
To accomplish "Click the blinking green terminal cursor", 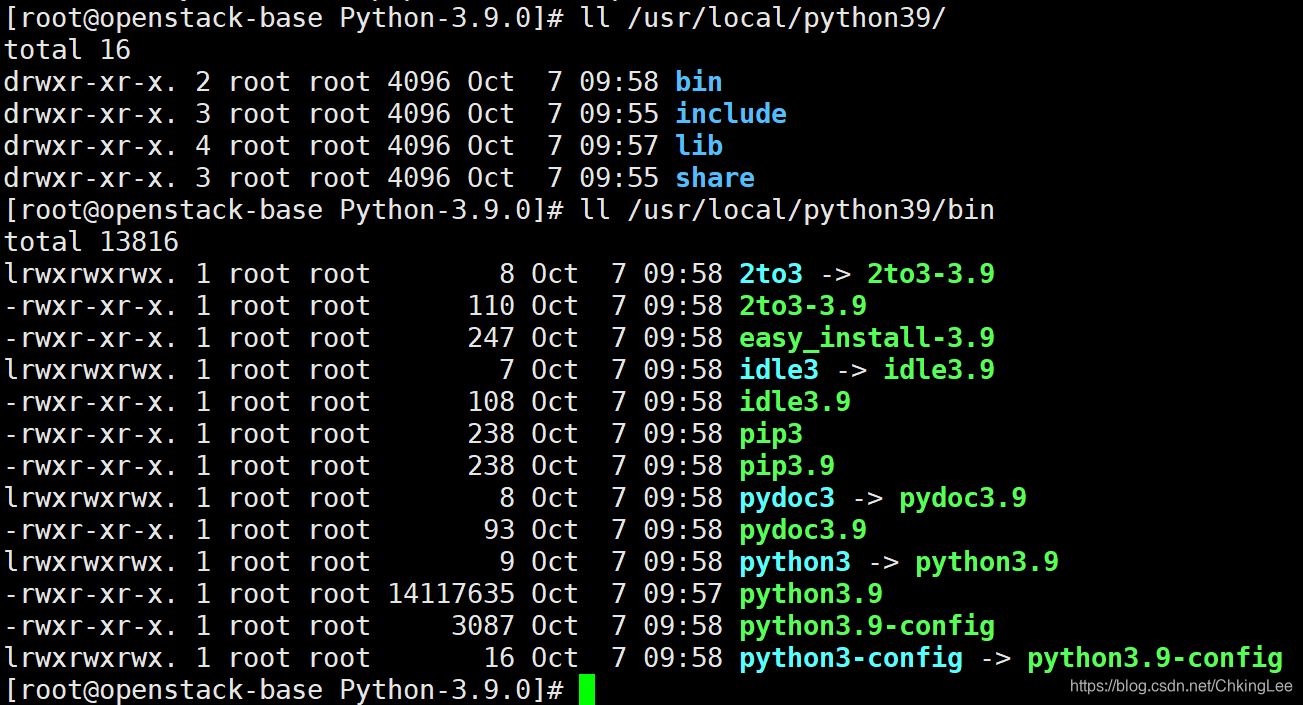I will tap(588, 689).
